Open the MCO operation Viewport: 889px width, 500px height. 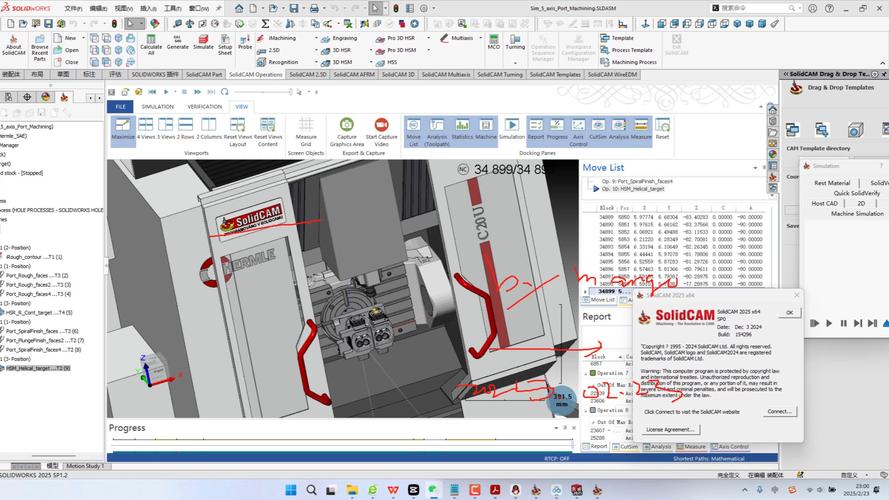(494, 42)
